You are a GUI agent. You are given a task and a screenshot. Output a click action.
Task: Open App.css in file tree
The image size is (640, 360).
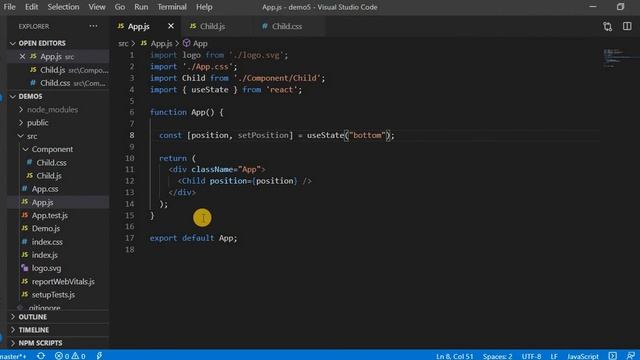click(x=45, y=189)
